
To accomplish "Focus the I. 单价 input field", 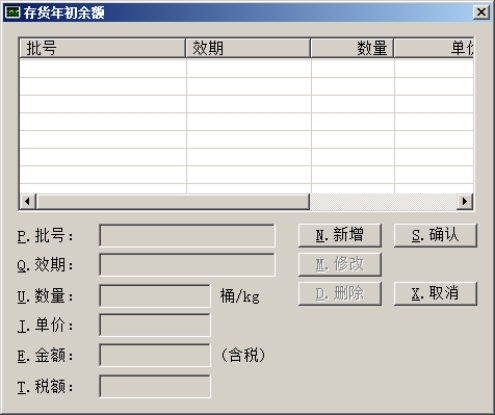I will point(155,325).
